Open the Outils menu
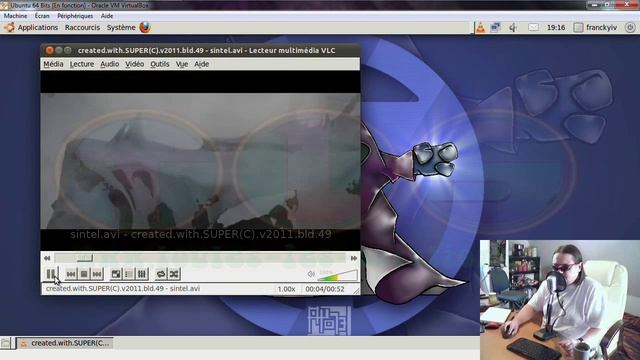Viewport: 640px width, 360px height. click(160, 64)
